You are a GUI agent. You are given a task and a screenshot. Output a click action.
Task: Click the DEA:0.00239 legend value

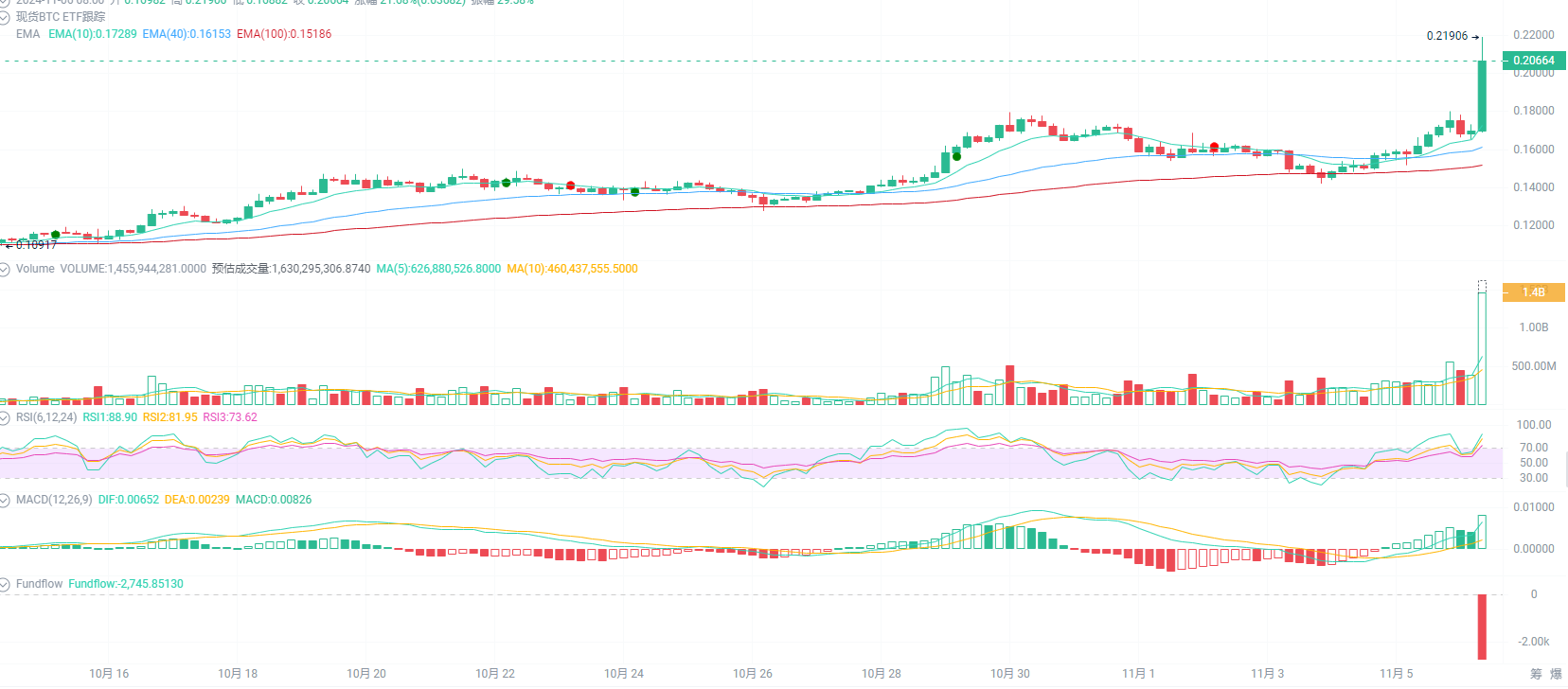coord(197,500)
